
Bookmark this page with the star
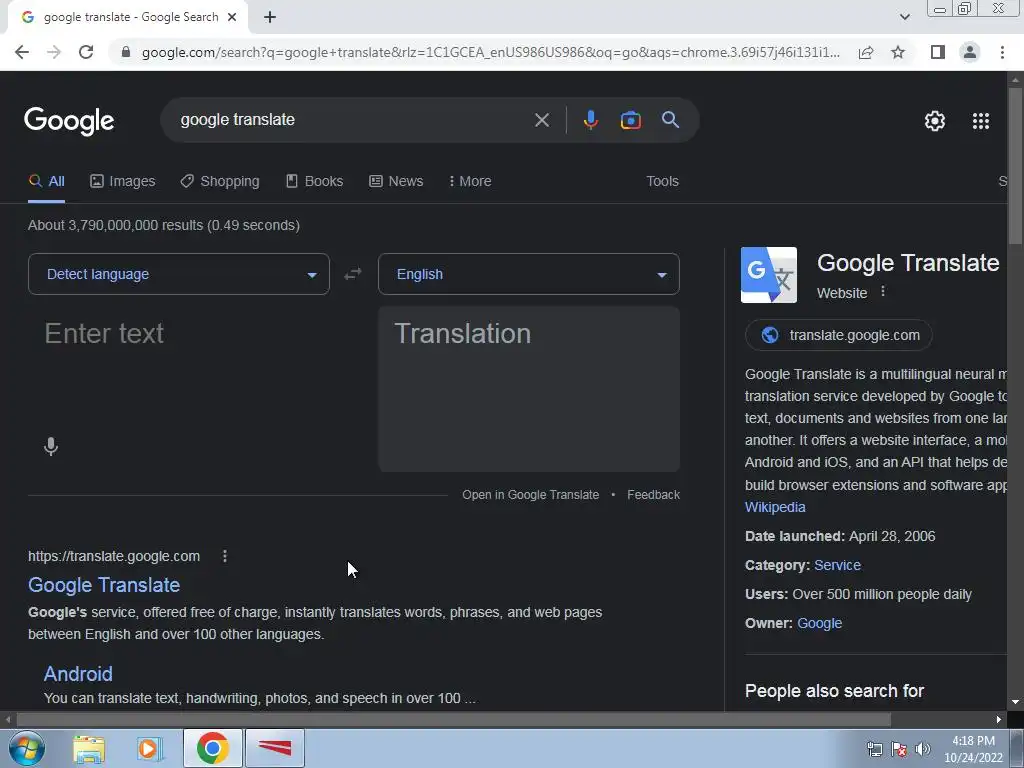tap(898, 52)
